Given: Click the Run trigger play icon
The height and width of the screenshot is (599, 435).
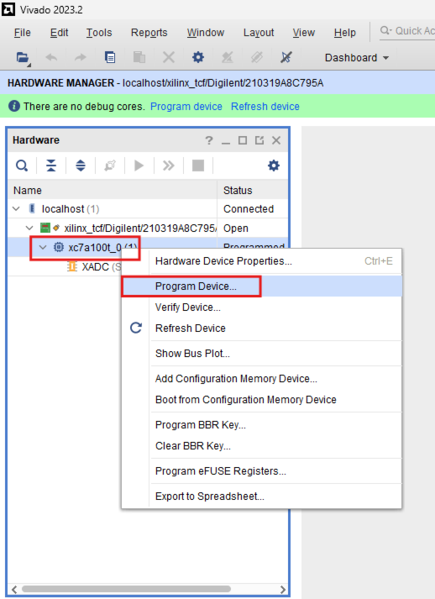Looking at the screenshot, I should pos(139,165).
